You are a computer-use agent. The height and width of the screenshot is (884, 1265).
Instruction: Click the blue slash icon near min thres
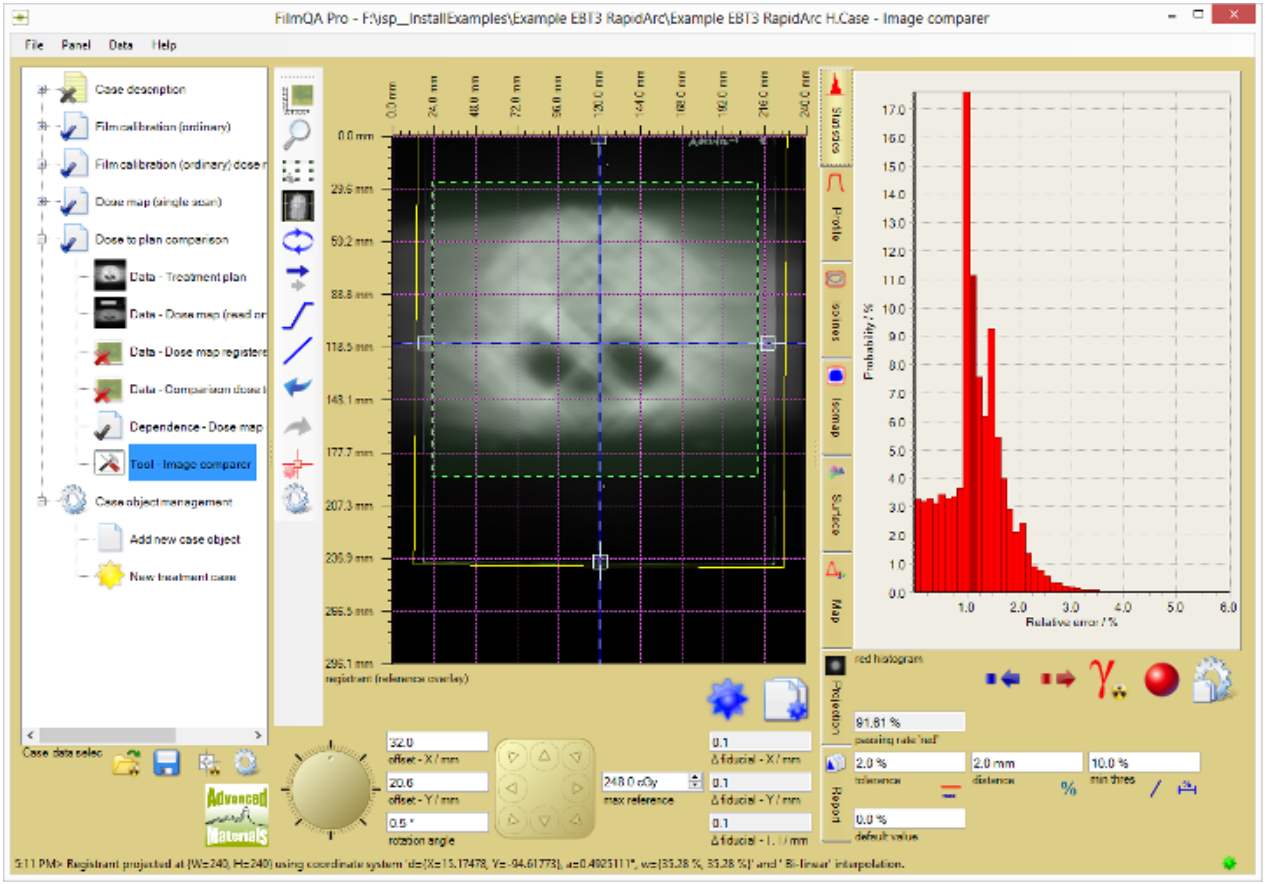coord(1155,789)
